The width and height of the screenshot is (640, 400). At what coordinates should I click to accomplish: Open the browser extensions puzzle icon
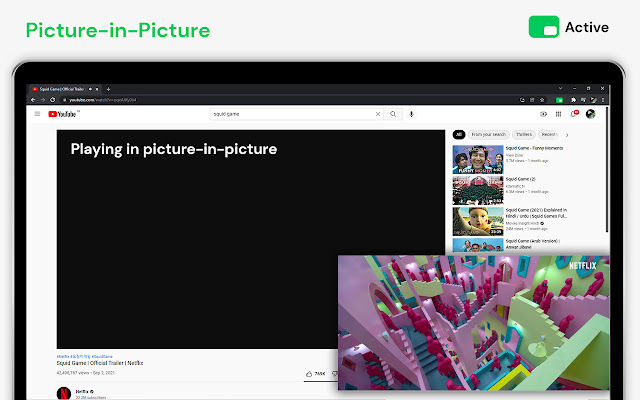click(x=573, y=100)
